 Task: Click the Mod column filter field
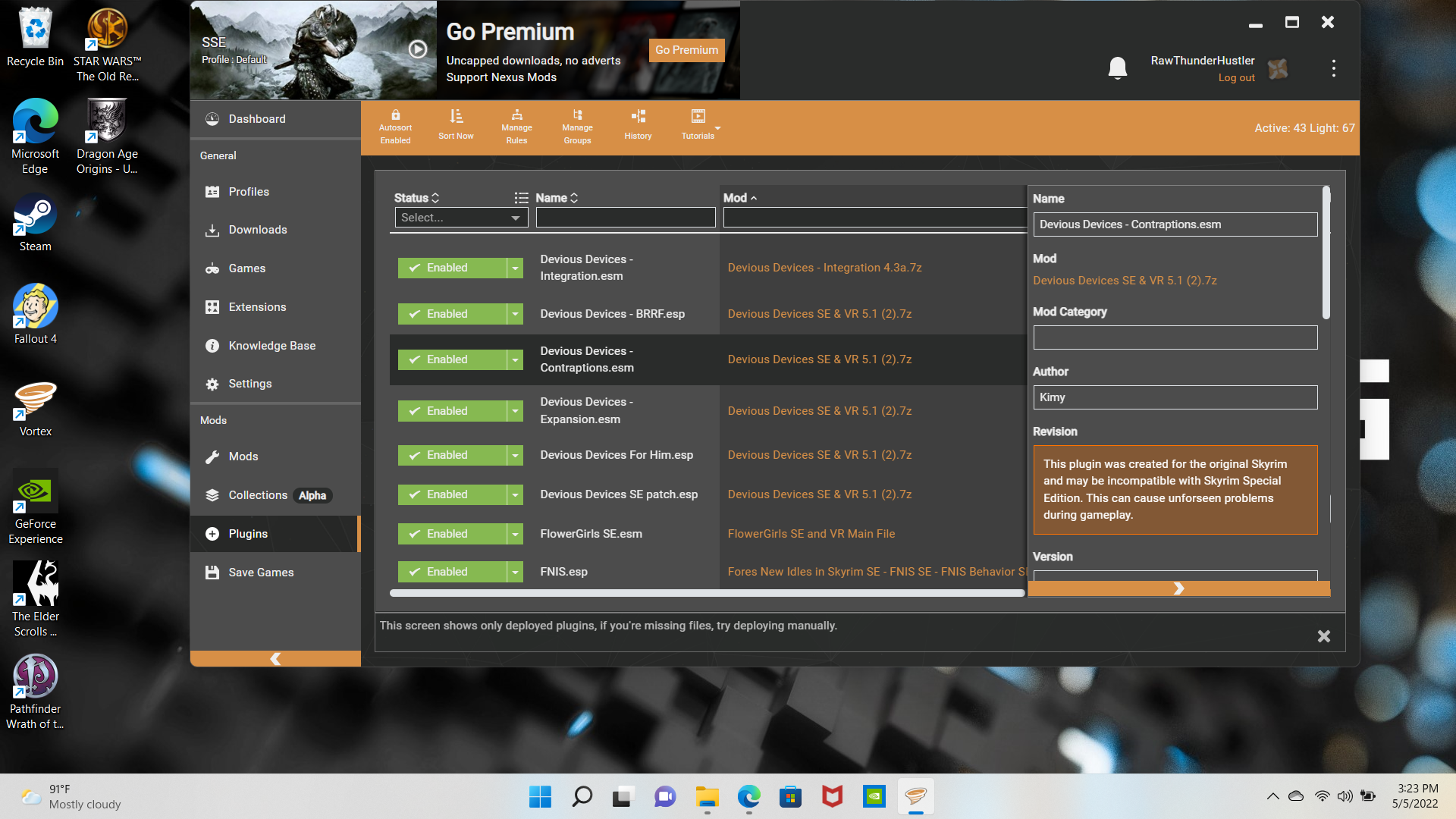pyautogui.click(x=875, y=218)
